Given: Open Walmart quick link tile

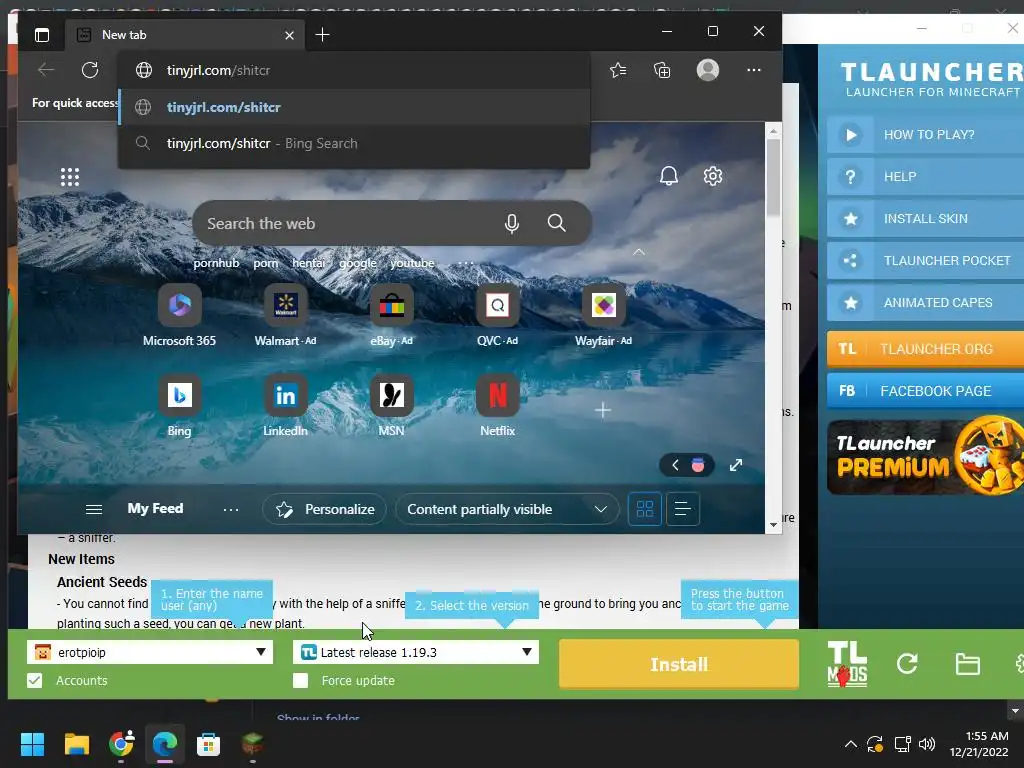Looking at the screenshot, I should click(x=285, y=315).
